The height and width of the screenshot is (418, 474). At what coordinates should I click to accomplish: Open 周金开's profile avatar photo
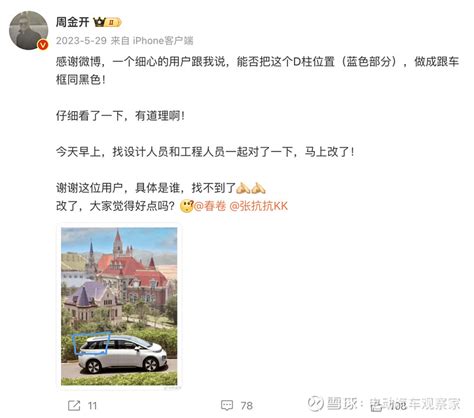(x=28, y=30)
